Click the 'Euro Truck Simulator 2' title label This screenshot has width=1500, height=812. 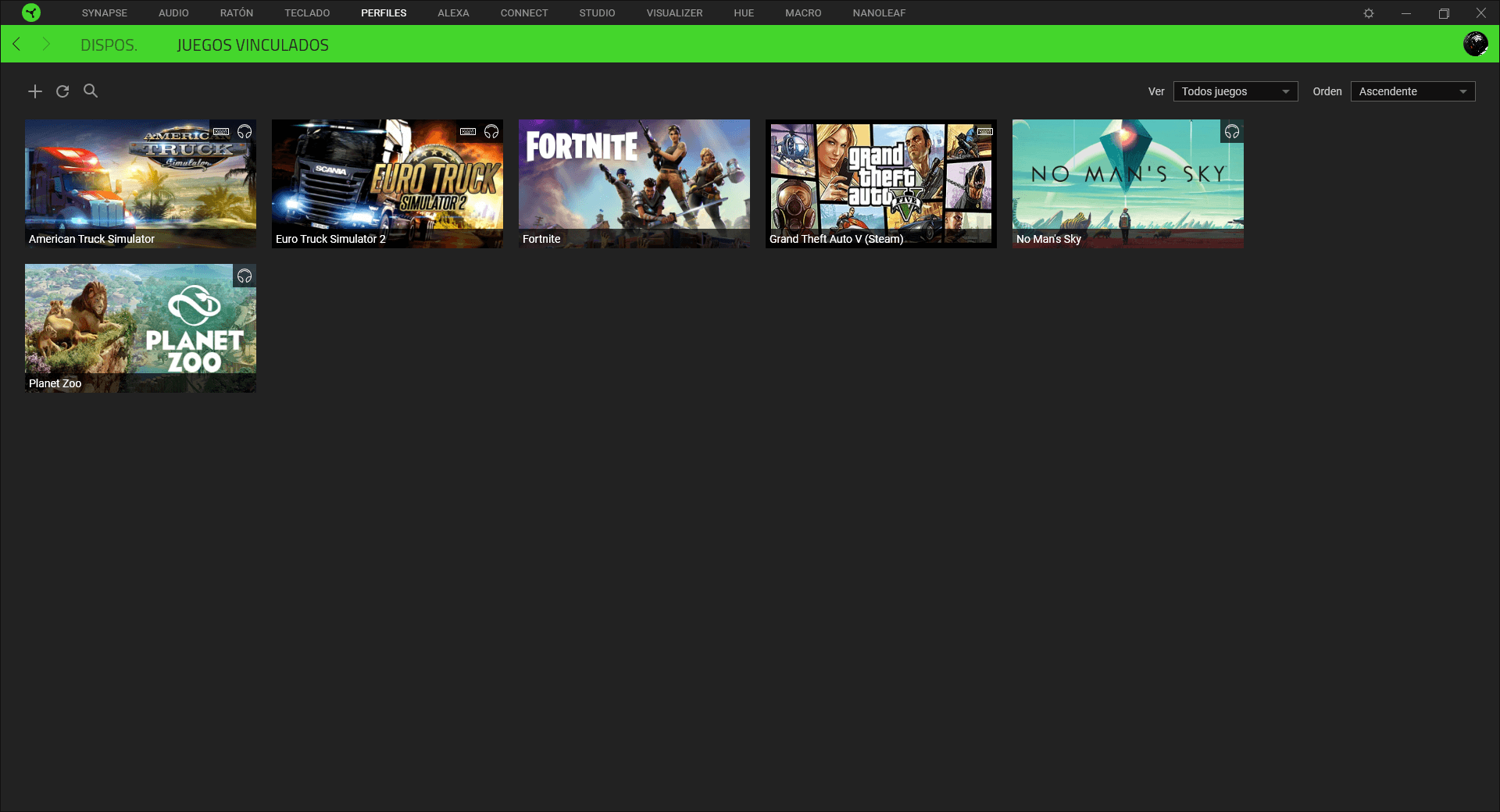click(330, 239)
